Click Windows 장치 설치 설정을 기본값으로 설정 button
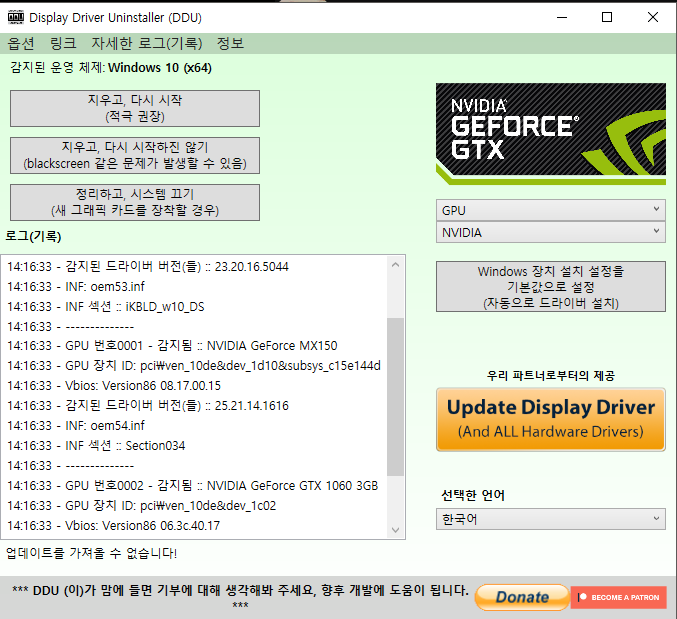 550,286
